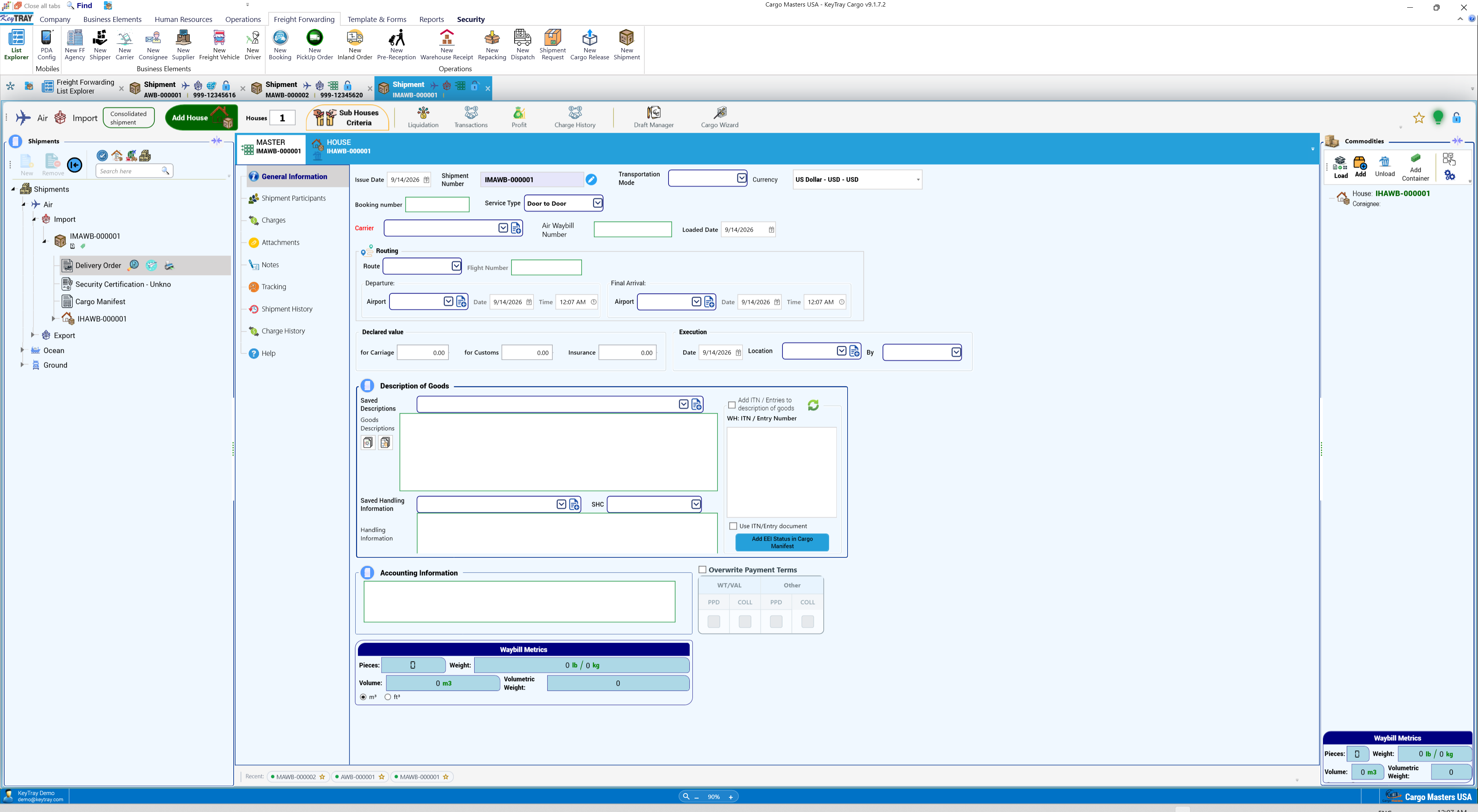Check Add ITN / Entries to description

[x=732, y=405]
